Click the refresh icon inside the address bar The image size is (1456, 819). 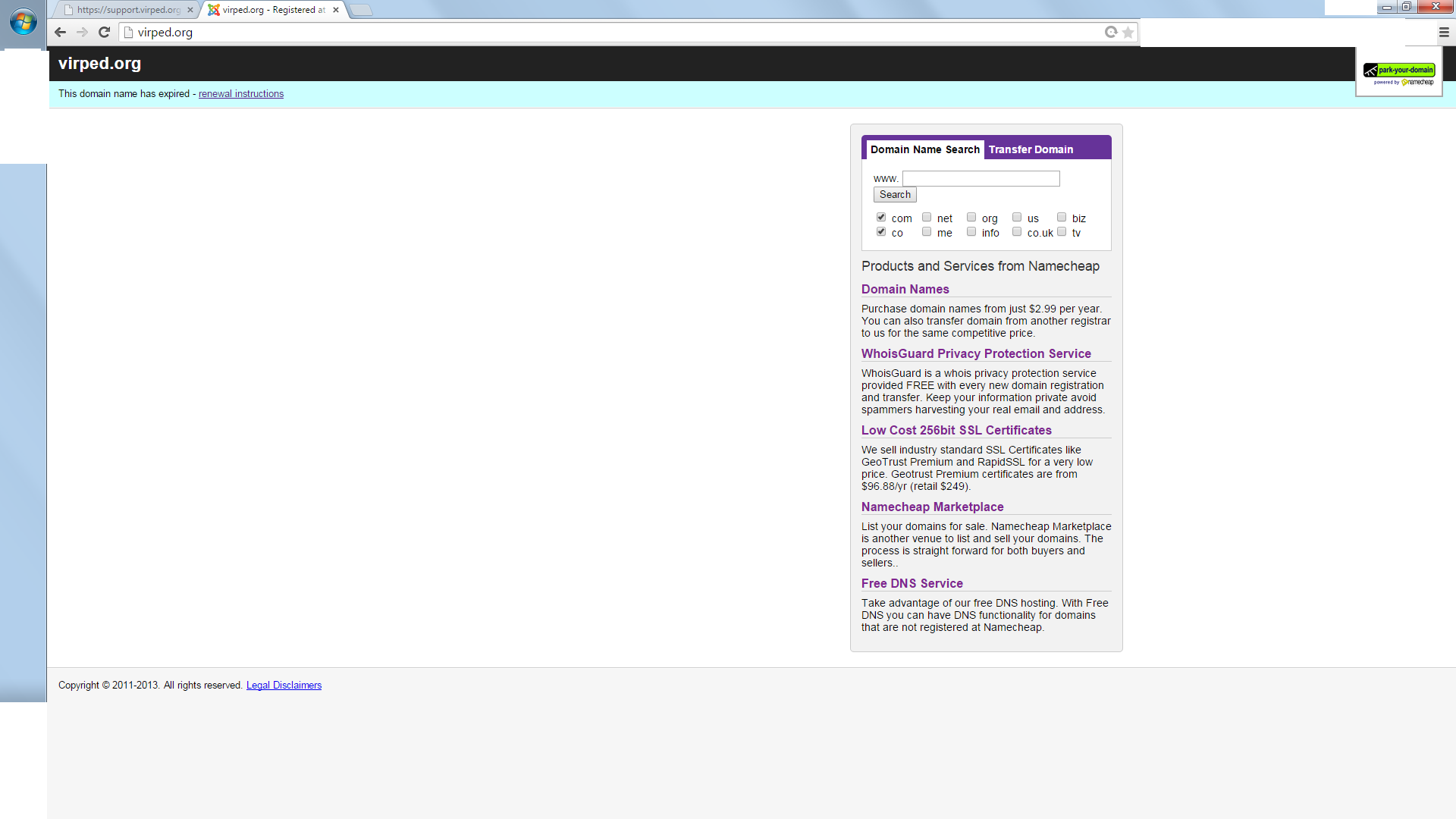click(x=1111, y=32)
